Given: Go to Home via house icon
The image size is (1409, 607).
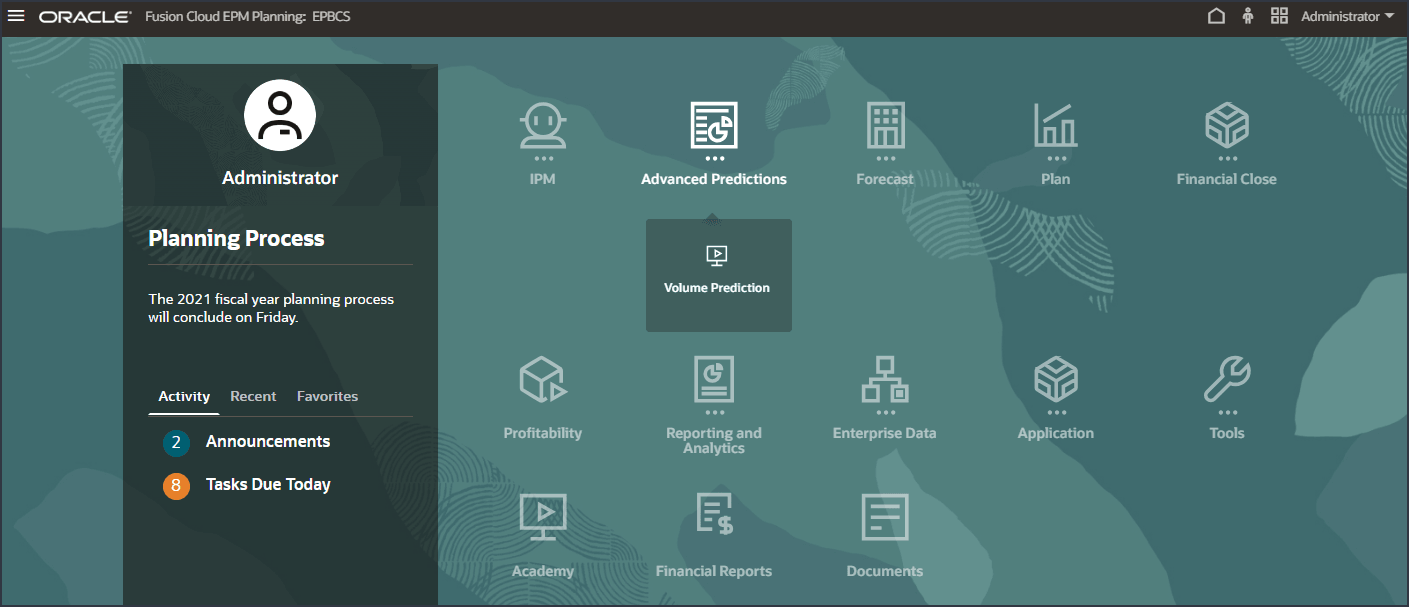Looking at the screenshot, I should 1217,17.
